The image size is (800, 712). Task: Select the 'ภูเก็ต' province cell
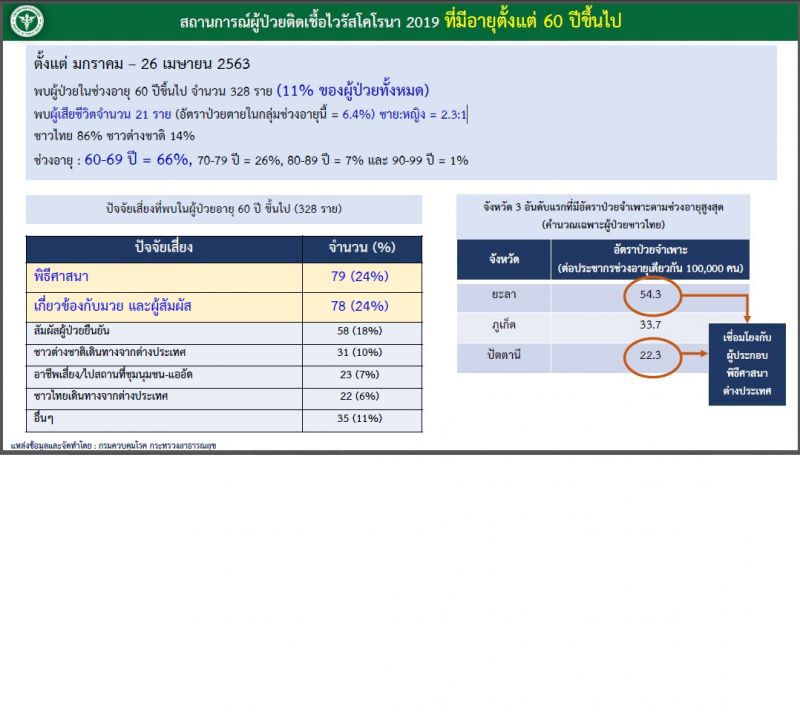click(504, 325)
